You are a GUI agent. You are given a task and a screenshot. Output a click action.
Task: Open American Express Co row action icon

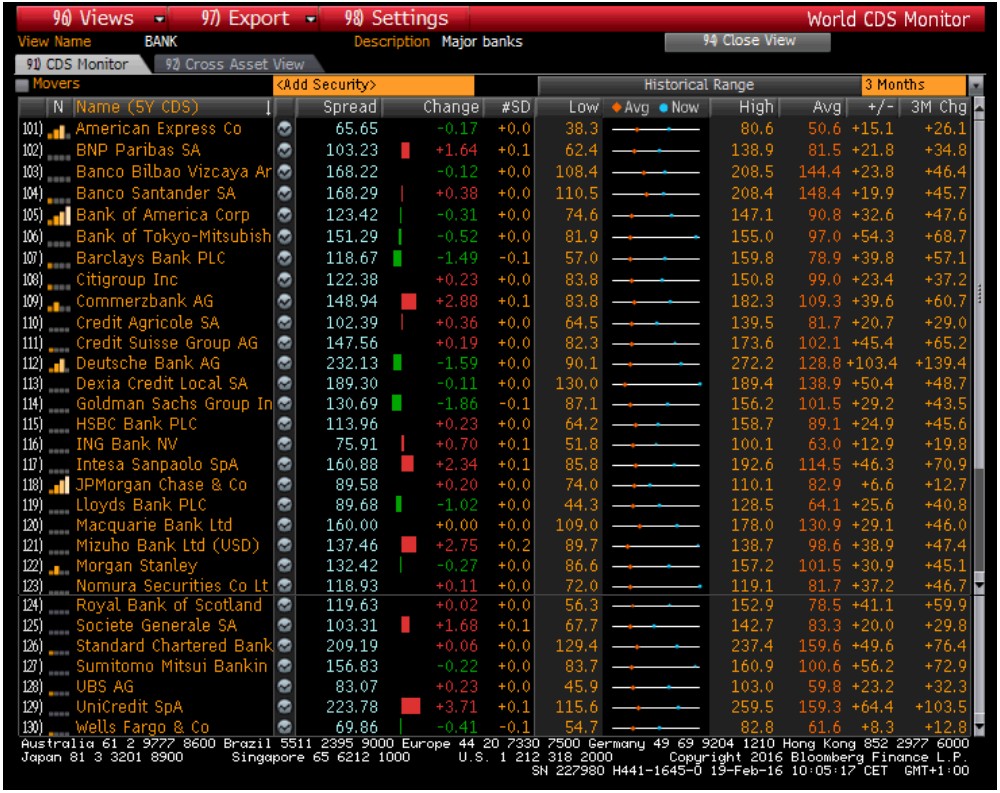[284, 129]
